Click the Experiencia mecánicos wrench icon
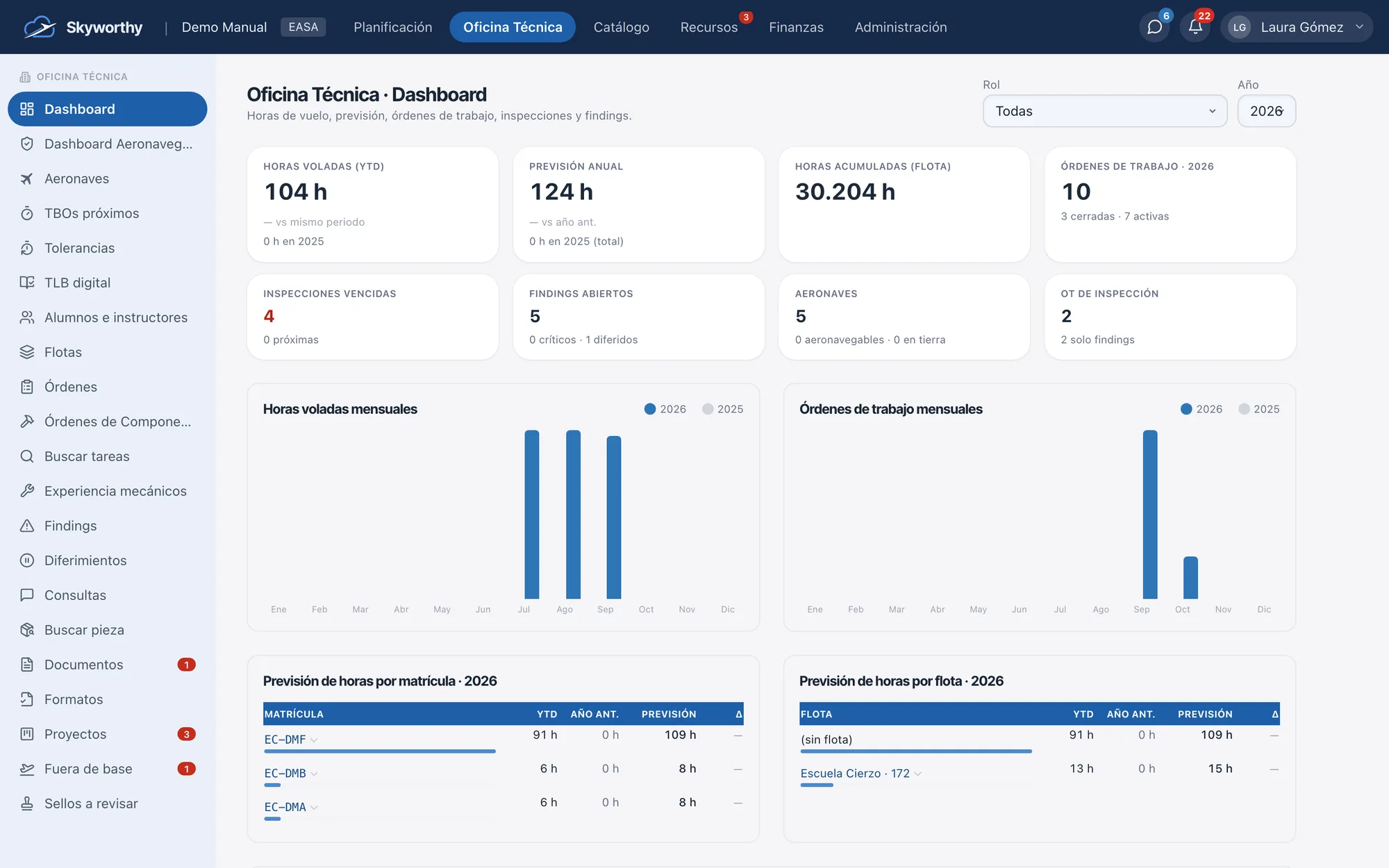Viewport: 1389px width, 868px height. pyautogui.click(x=27, y=491)
